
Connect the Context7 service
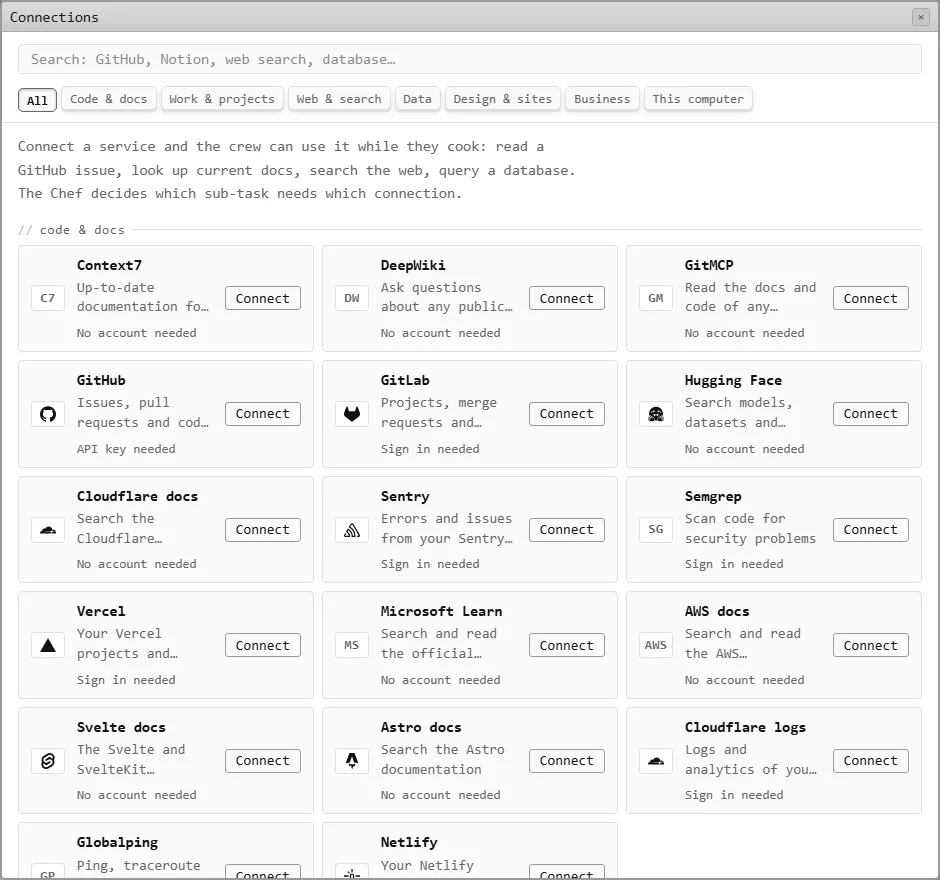[263, 298]
